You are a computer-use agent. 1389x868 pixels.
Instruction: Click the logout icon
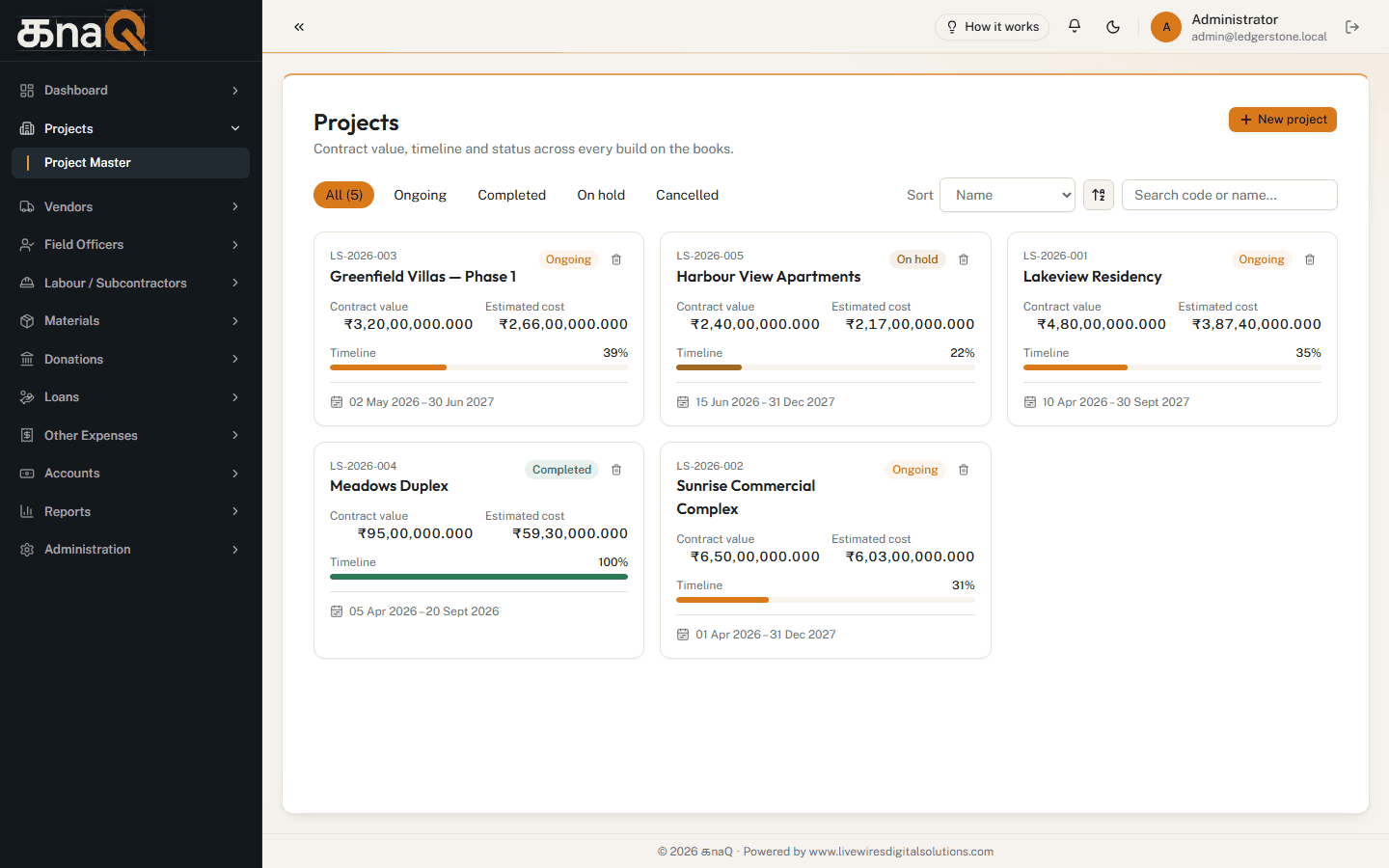pos(1352,27)
